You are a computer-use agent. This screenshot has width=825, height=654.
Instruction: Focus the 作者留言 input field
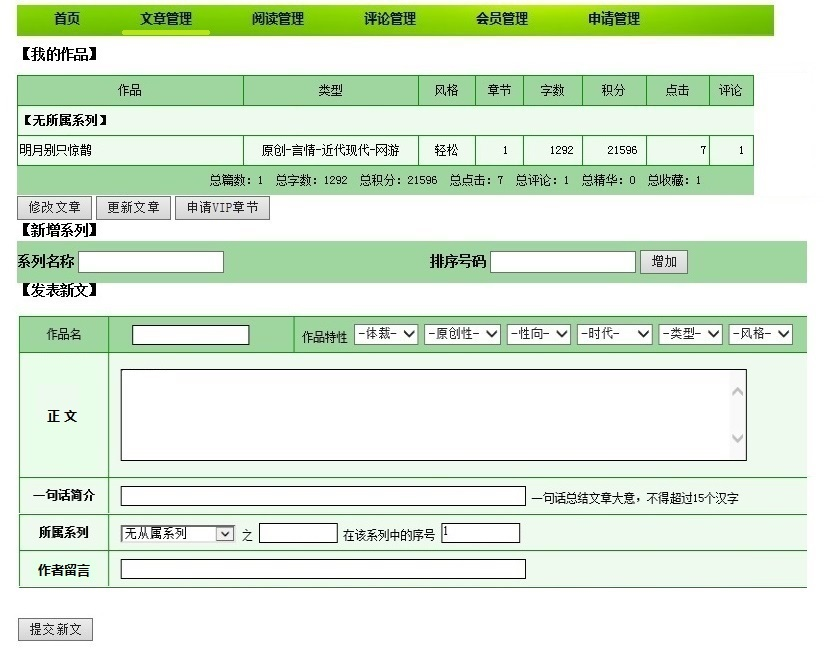[x=323, y=569]
